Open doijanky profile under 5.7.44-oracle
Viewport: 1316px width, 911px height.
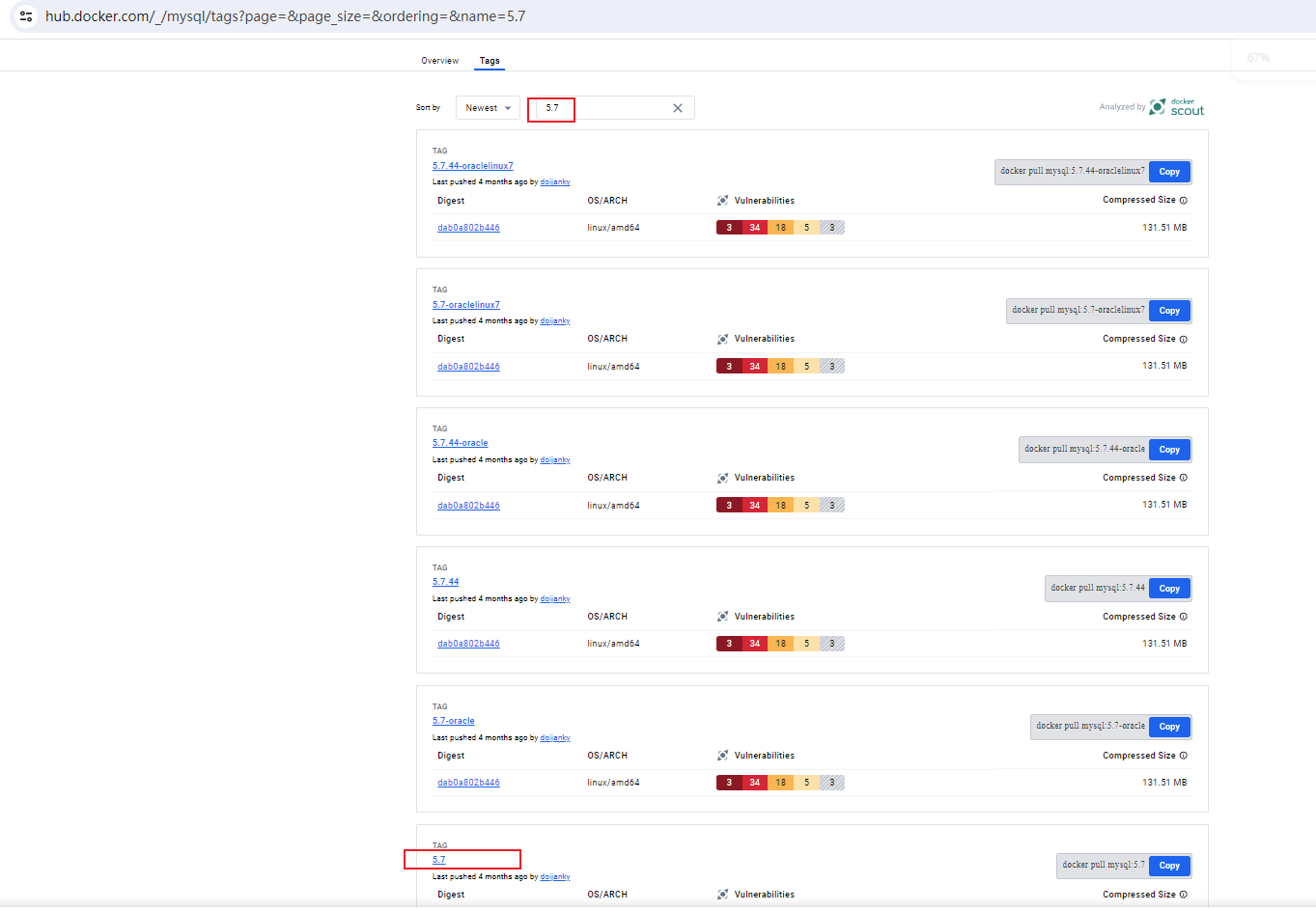[x=555, y=460]
